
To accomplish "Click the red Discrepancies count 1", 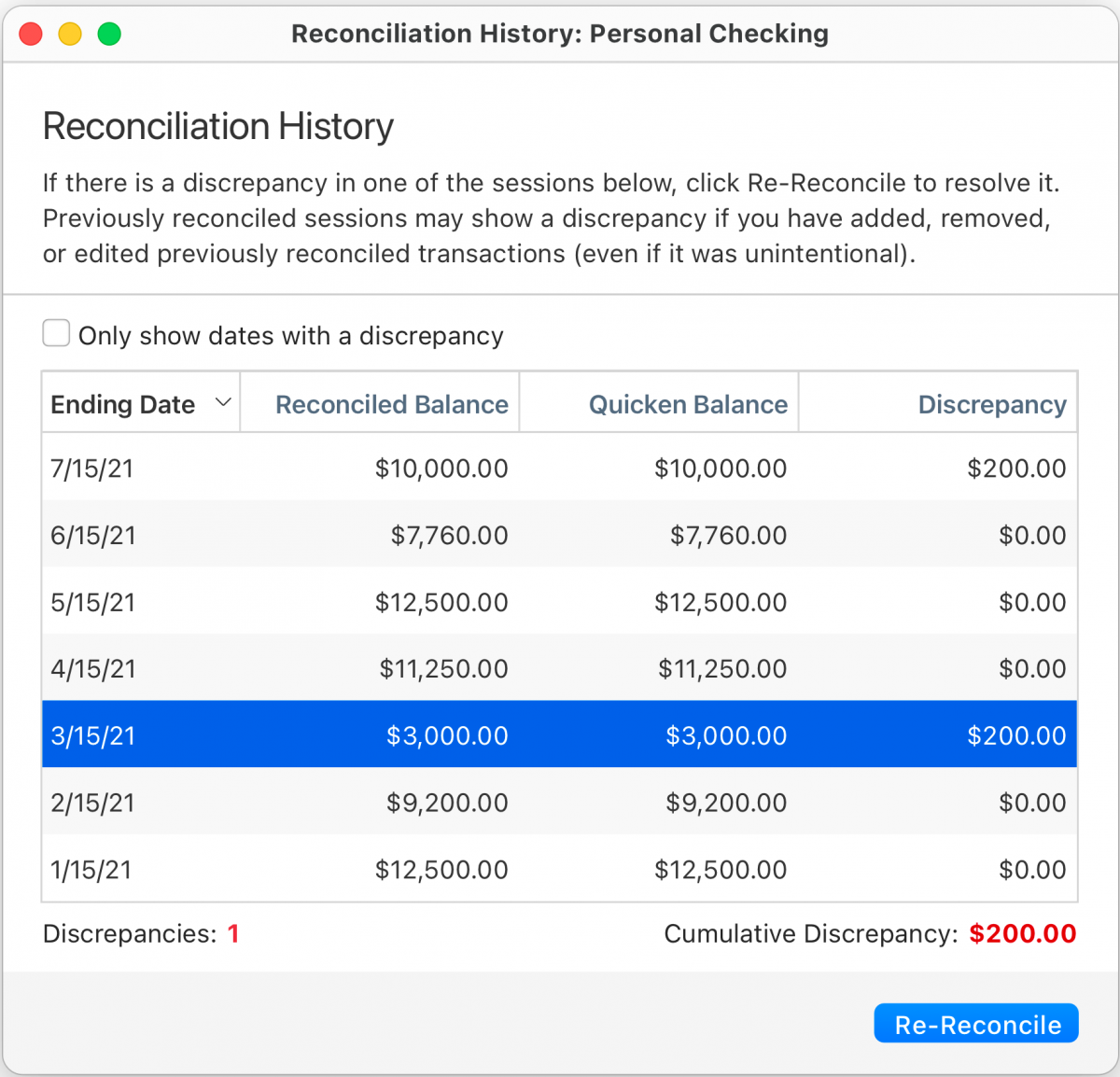I will 233,933.
